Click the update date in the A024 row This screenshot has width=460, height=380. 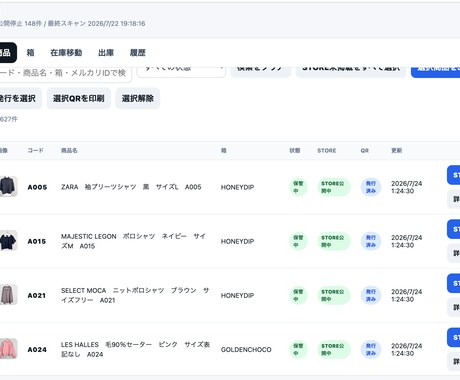point(407,349)
